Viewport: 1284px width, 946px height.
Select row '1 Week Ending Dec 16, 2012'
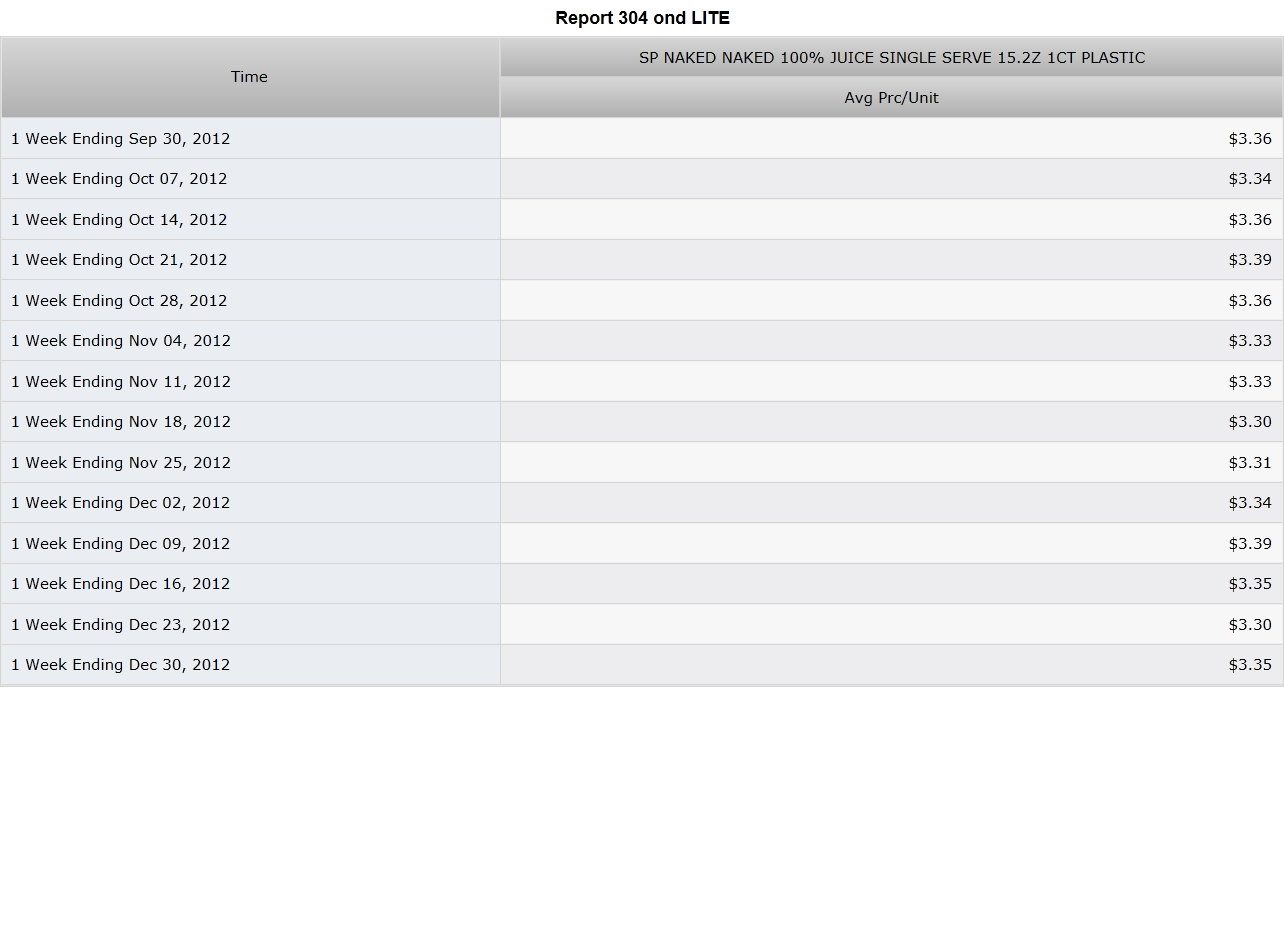[x=642, y=584]
